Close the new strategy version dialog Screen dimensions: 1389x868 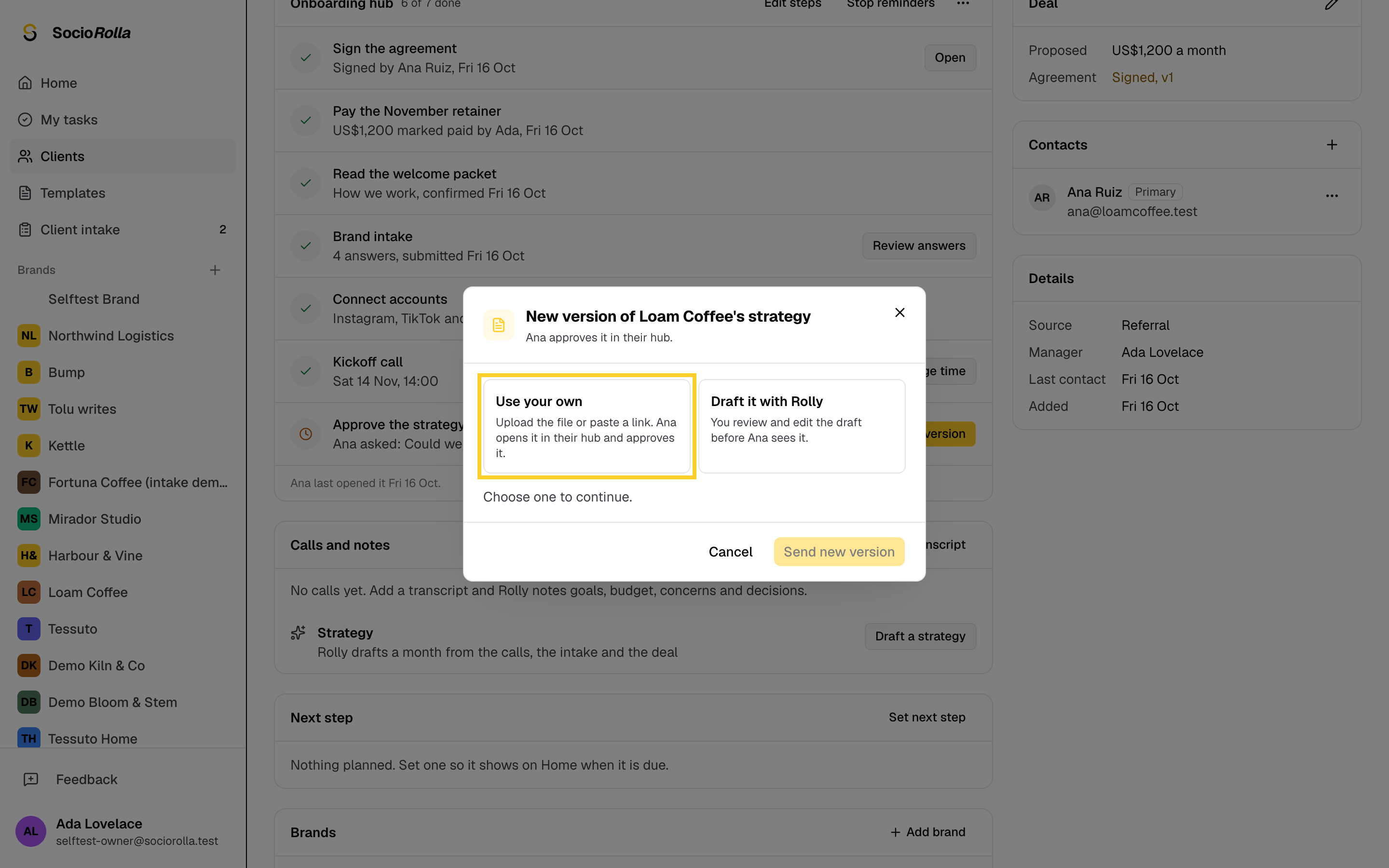[x=899, y=312]
